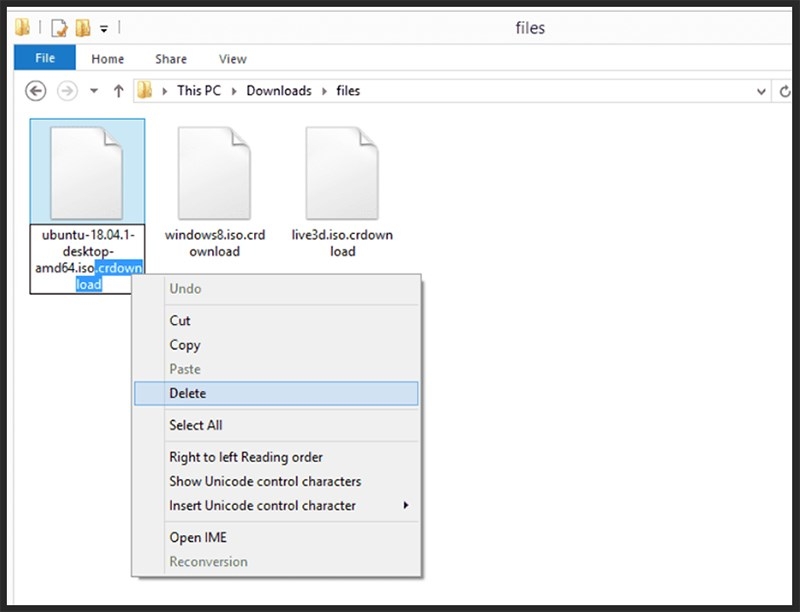Choose Undo from the context menu
Image resolution: width=800 pixels, height=612 pixels.
[276, 289]
